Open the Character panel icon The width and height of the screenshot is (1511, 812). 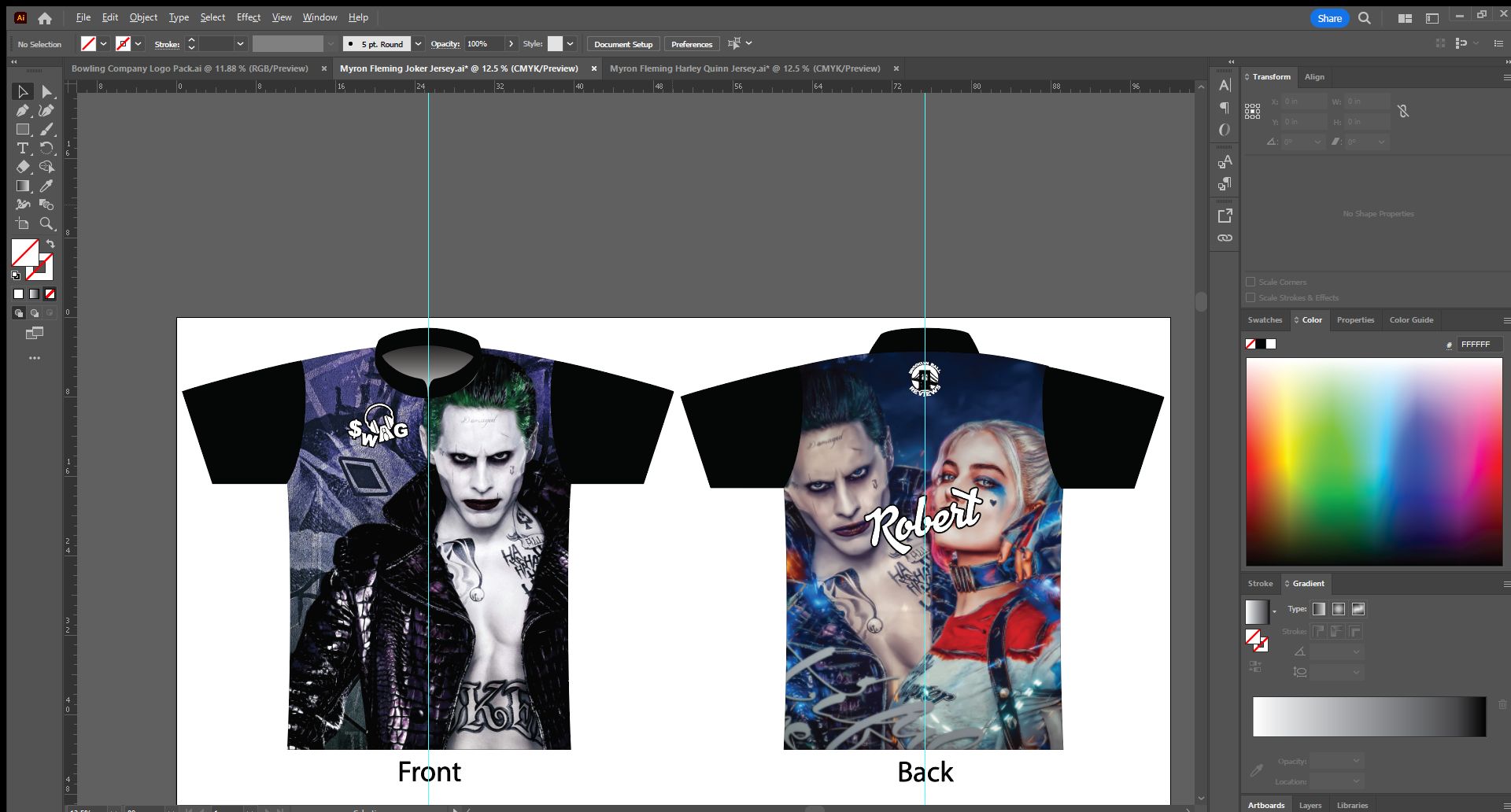1225,85
